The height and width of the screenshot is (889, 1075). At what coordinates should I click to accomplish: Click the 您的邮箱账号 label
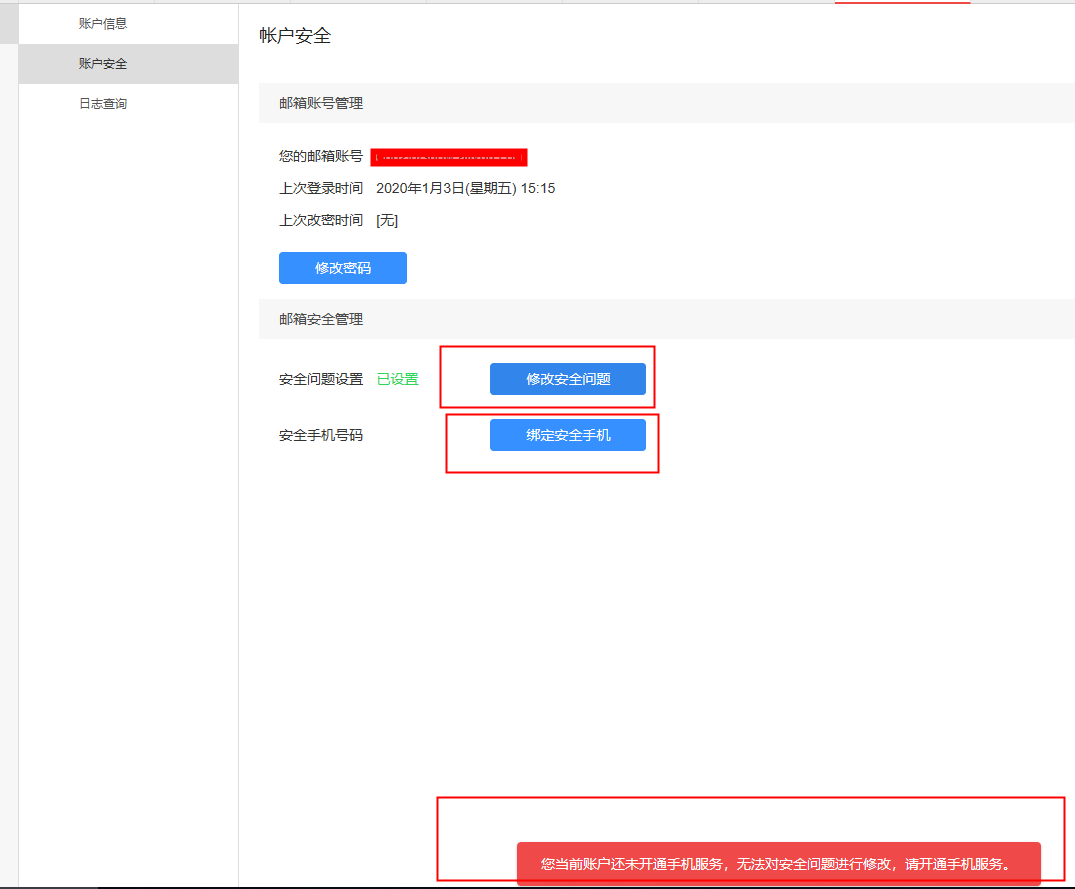tap(321, 157)
